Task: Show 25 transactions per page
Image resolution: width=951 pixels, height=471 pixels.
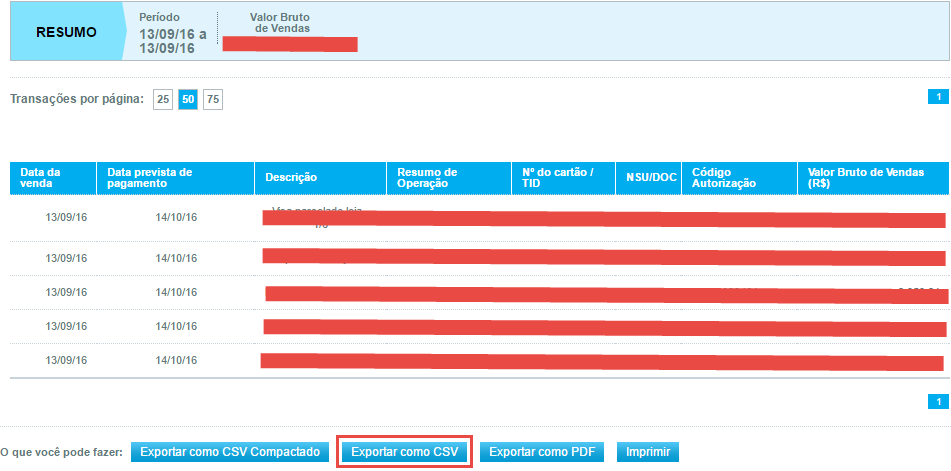Action: [x=163, y=99]
